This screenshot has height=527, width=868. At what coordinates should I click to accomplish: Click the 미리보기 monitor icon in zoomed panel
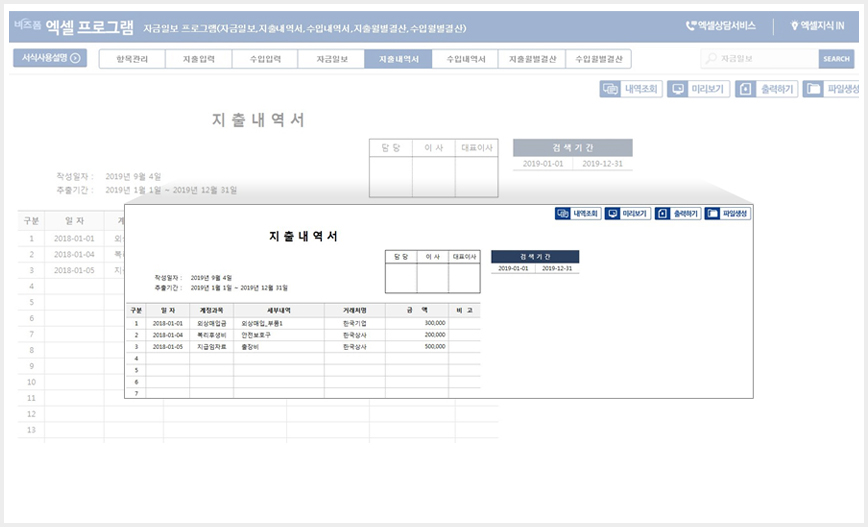point(612,214)
